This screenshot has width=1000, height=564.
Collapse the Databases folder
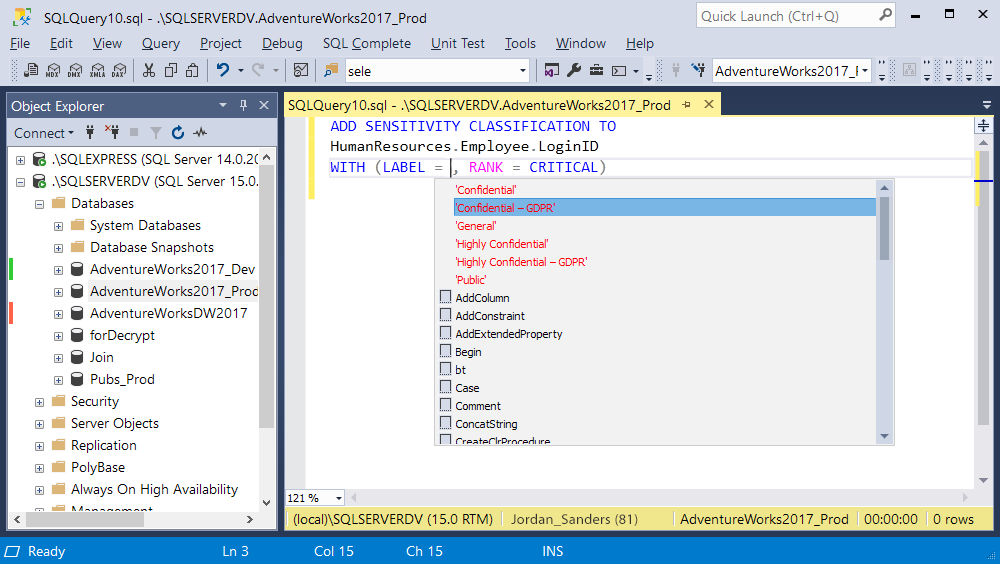tap(40, 204)
